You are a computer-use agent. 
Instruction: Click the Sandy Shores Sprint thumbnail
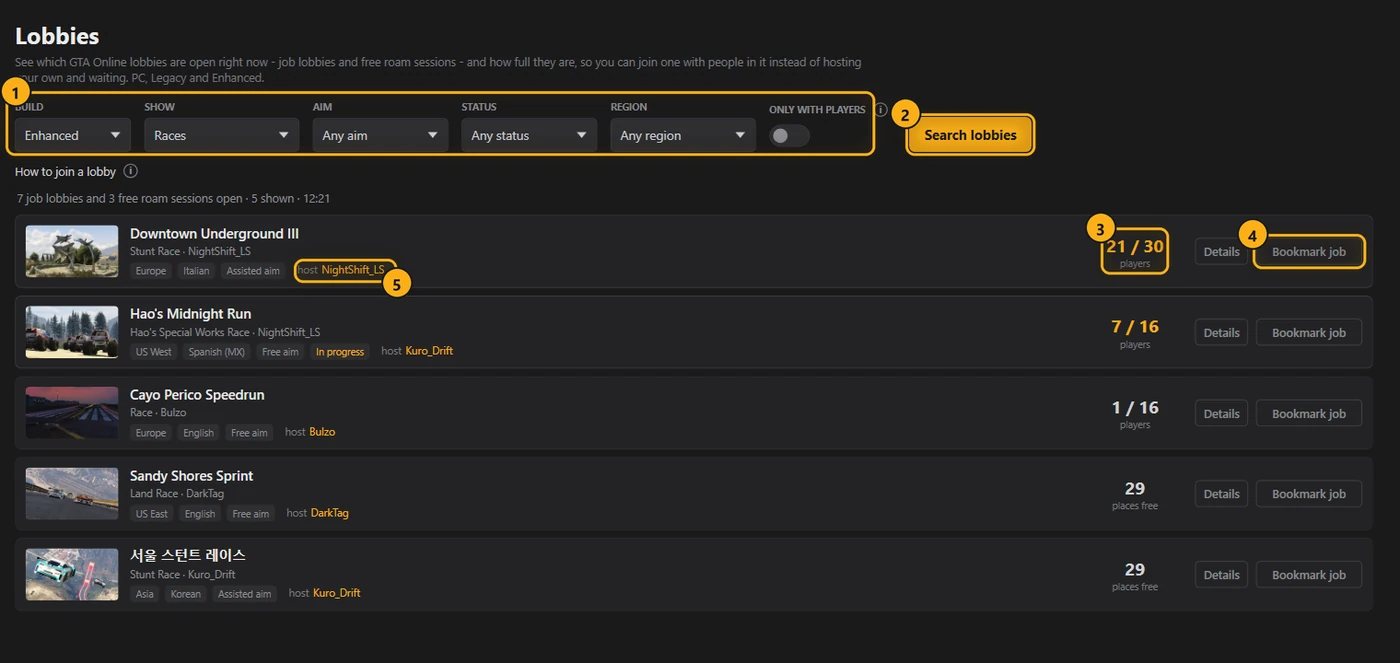tap(72, 494)
